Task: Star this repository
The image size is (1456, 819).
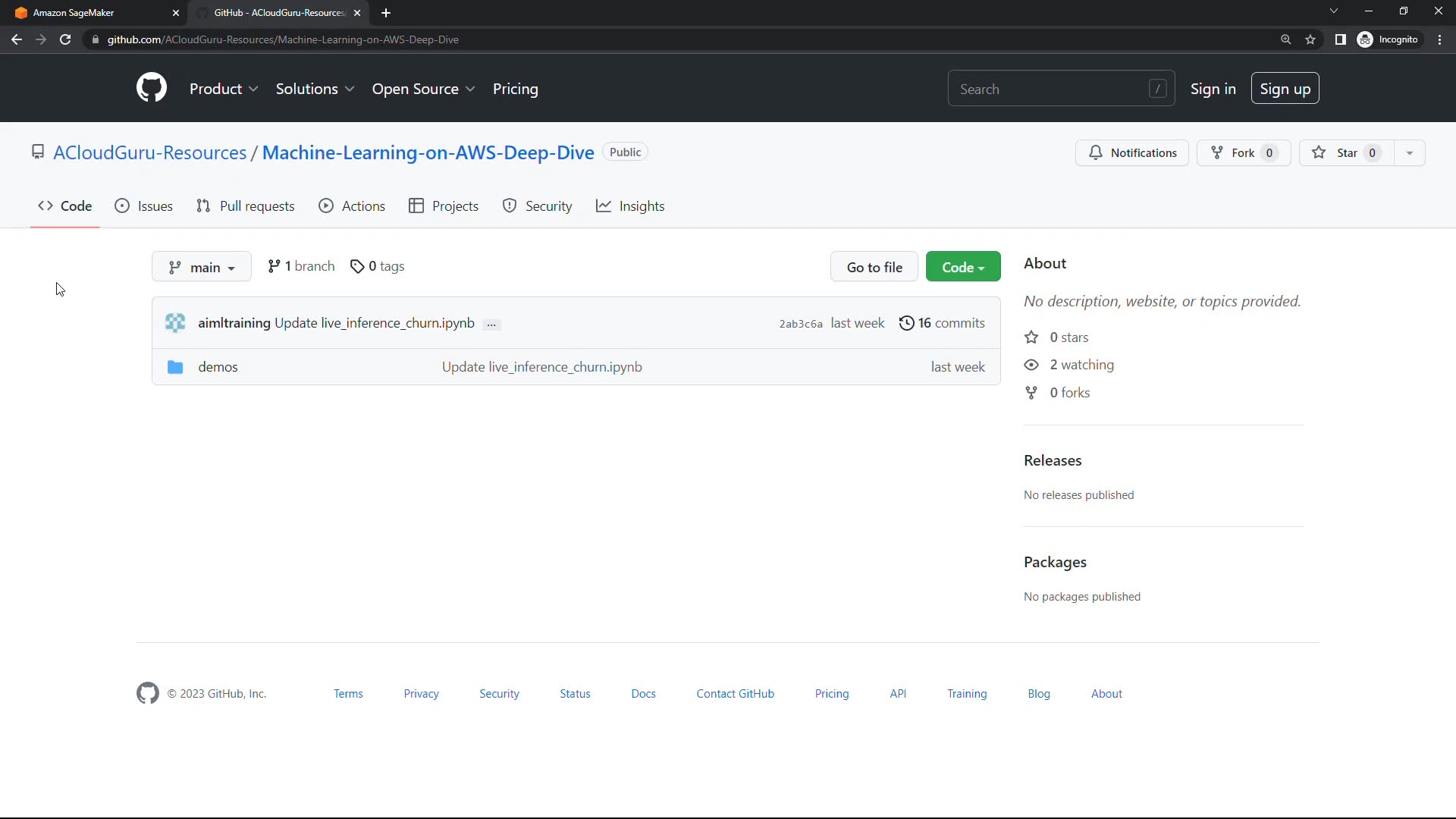Action: point(1346,152)
